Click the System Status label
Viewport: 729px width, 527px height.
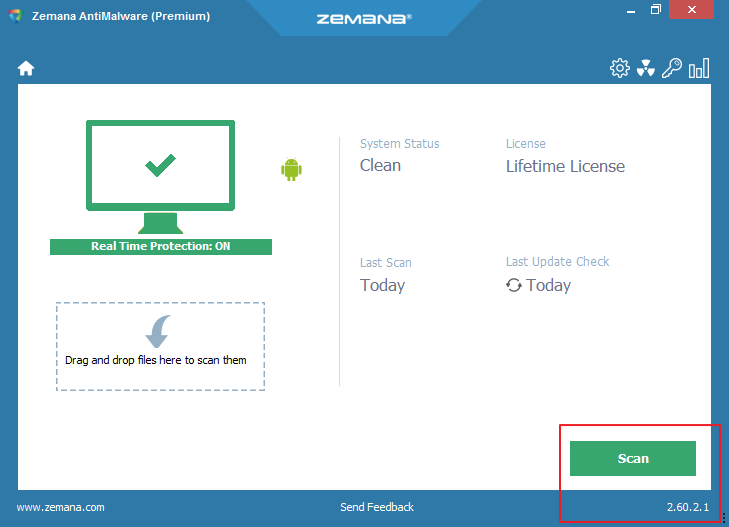pos(400,144)
